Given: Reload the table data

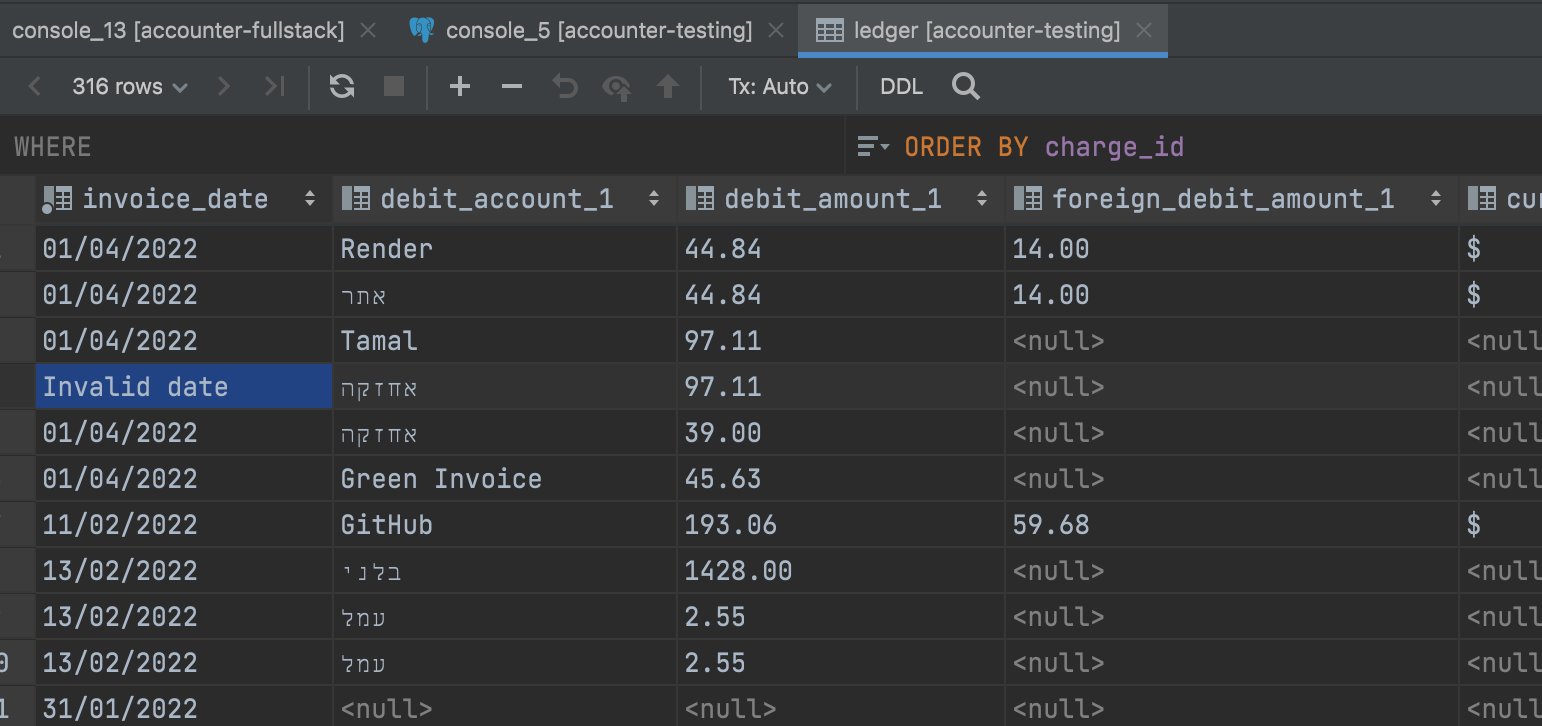Looking at the screenshot, I should (342, 87).
